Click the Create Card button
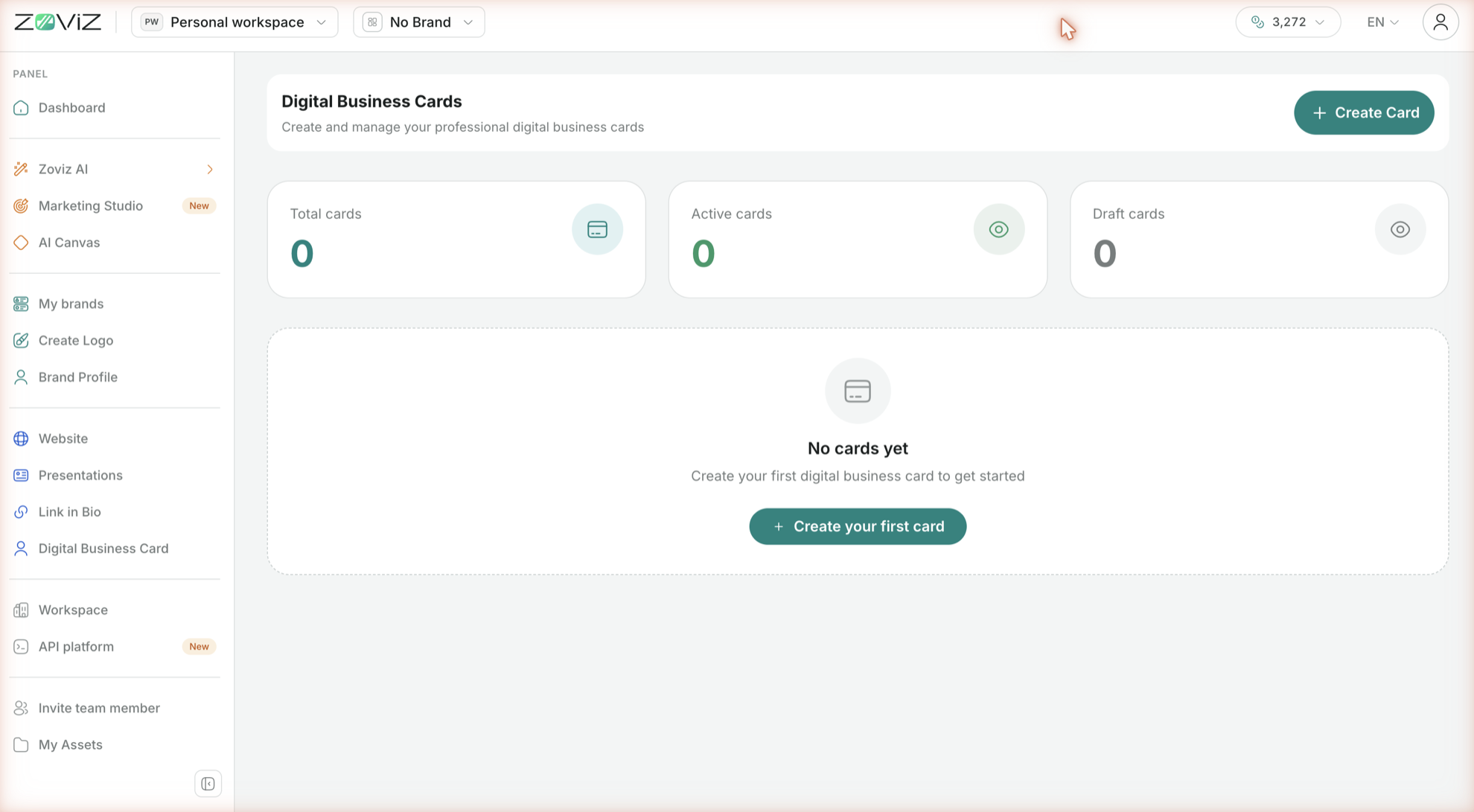Image resolution: width=1474 pixels, height=812 pixels. tap(1364, 112)
